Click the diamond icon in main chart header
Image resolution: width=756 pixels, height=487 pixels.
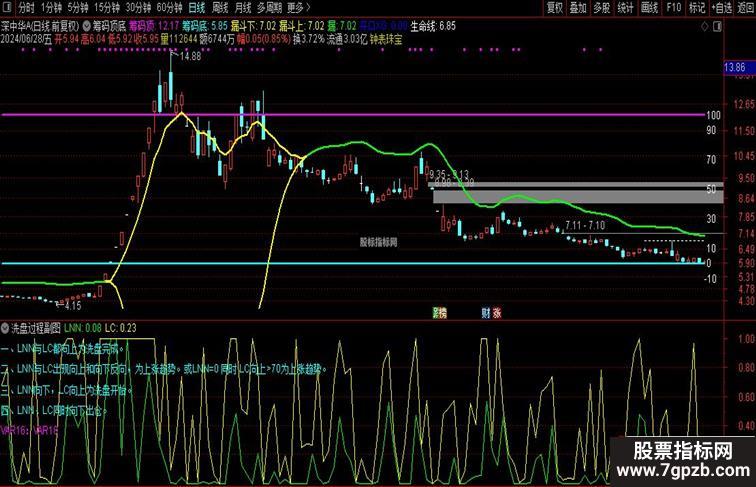(704, 26)
